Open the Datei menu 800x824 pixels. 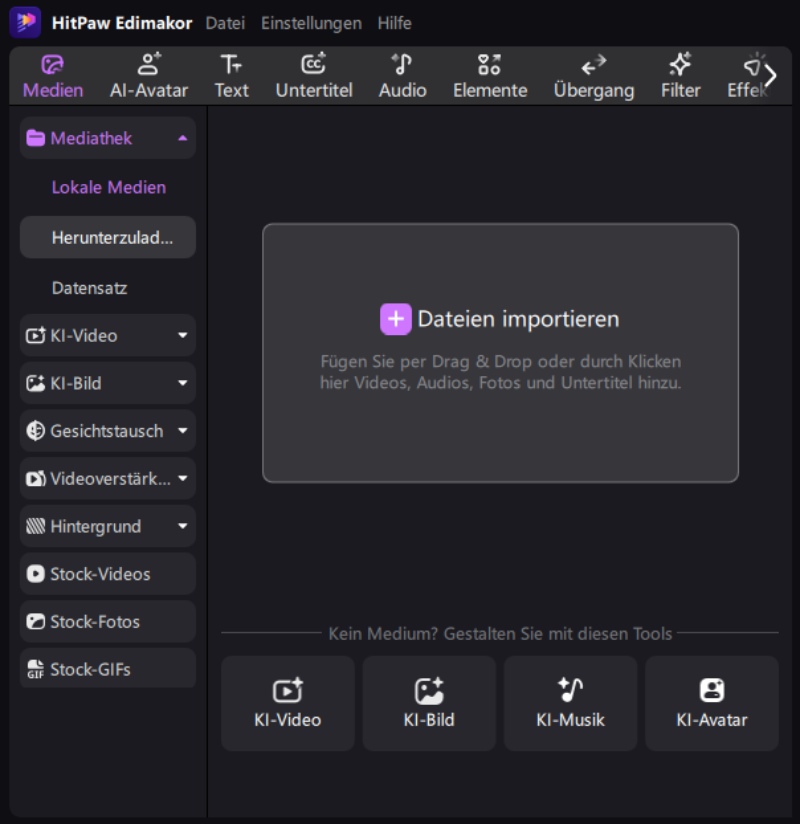point(225,23)
